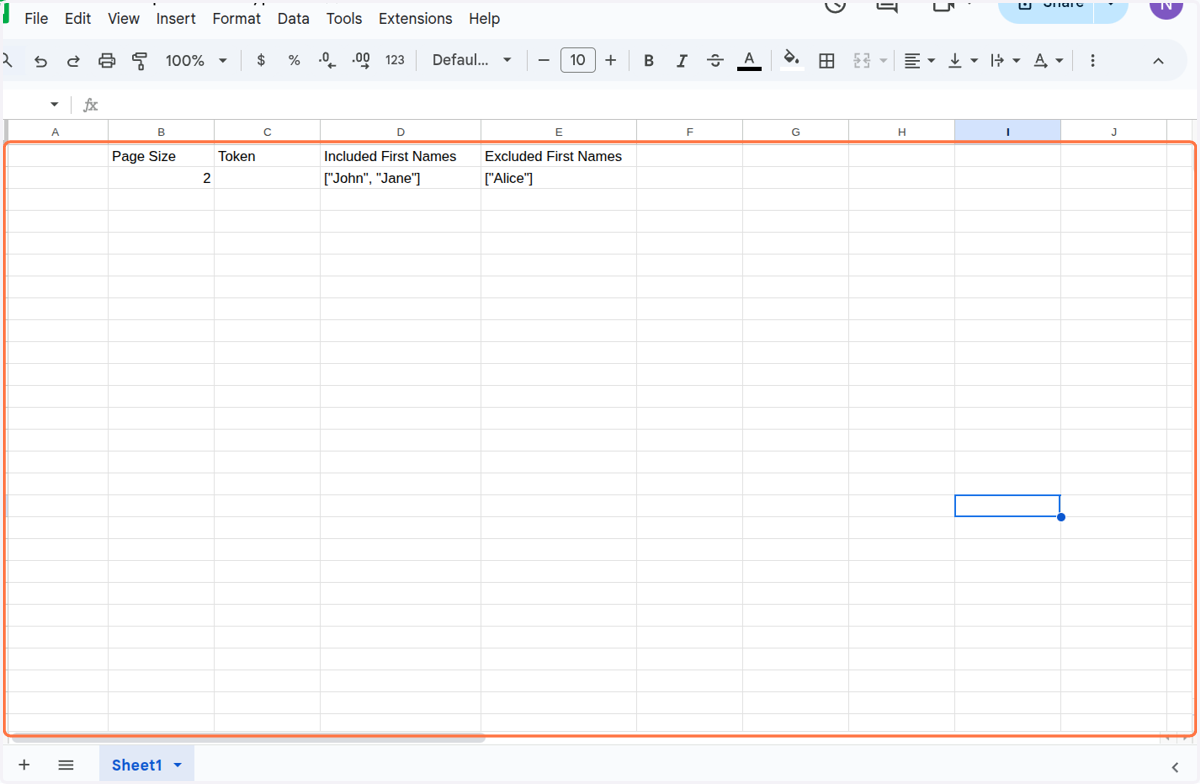This screenshot has width=1200, height=784.
Task: Open the Extensions menu
Action: [x=415, y=18]
